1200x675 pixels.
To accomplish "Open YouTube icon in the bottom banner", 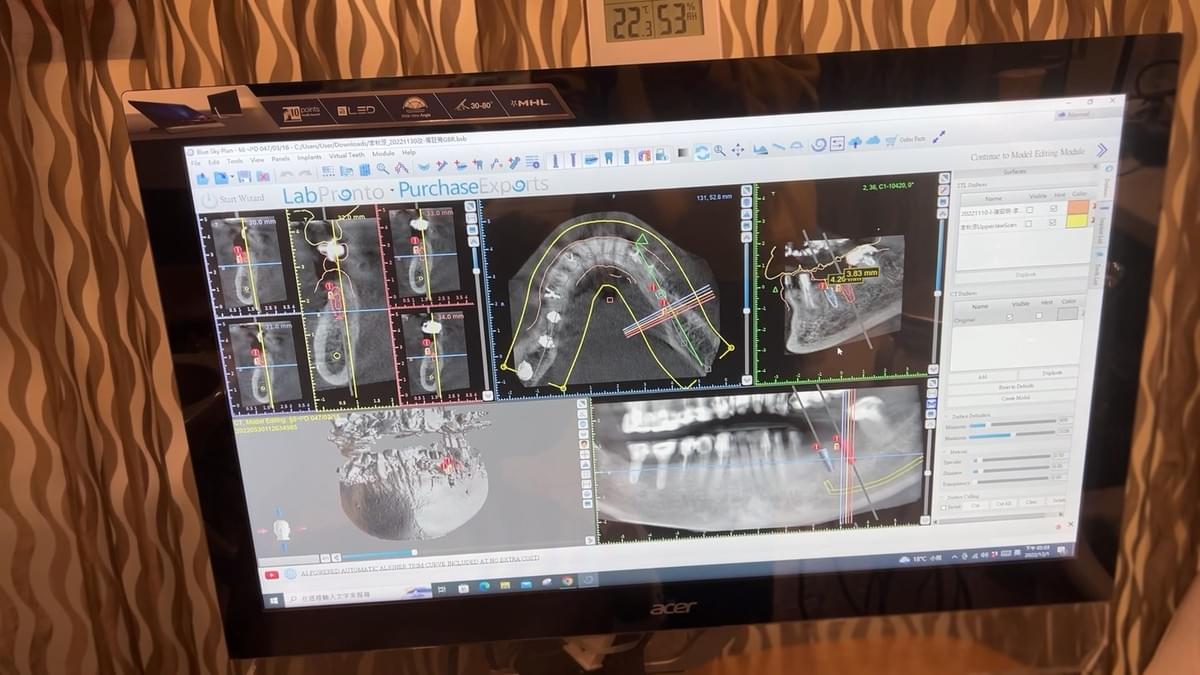I will pyautogui.click(x=271, y=575).
